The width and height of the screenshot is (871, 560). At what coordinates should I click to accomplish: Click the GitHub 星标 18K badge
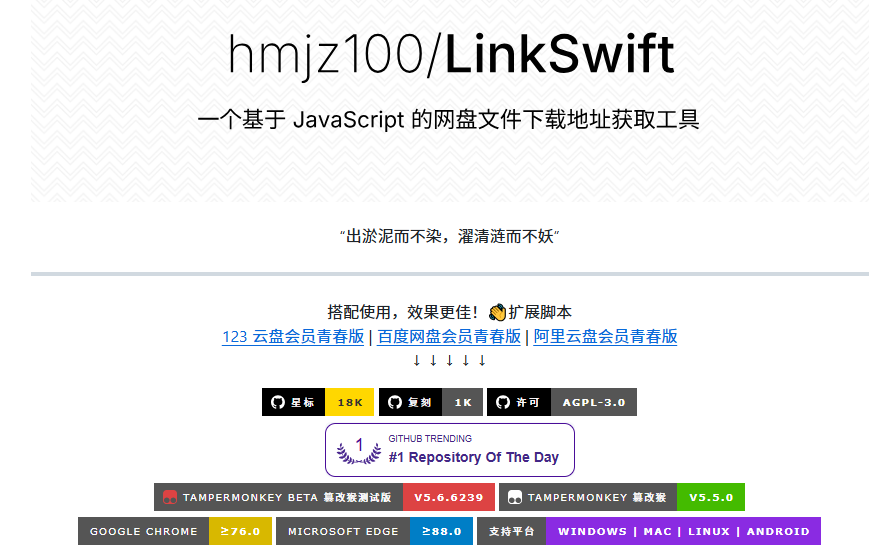[x=318, y=402]
